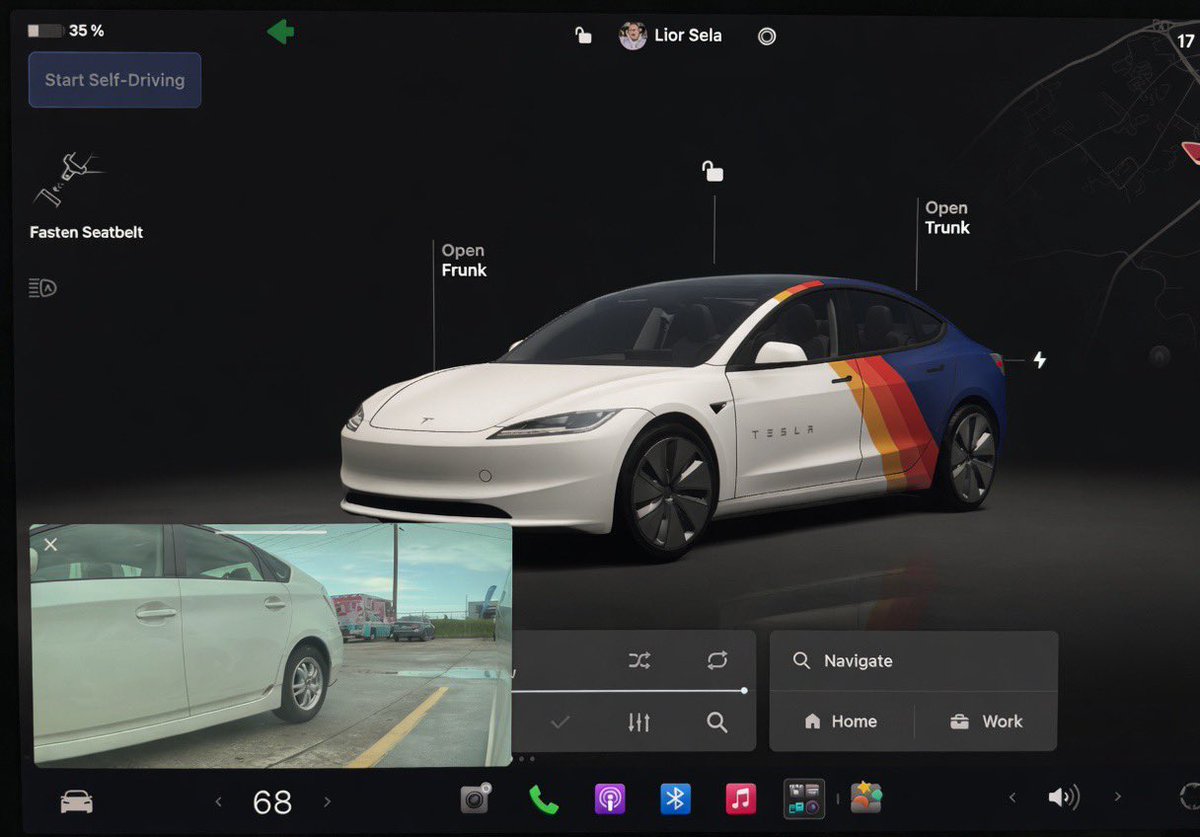1200x837 pixels.
Task: Open the Phone app
Action: coord(544,799)
